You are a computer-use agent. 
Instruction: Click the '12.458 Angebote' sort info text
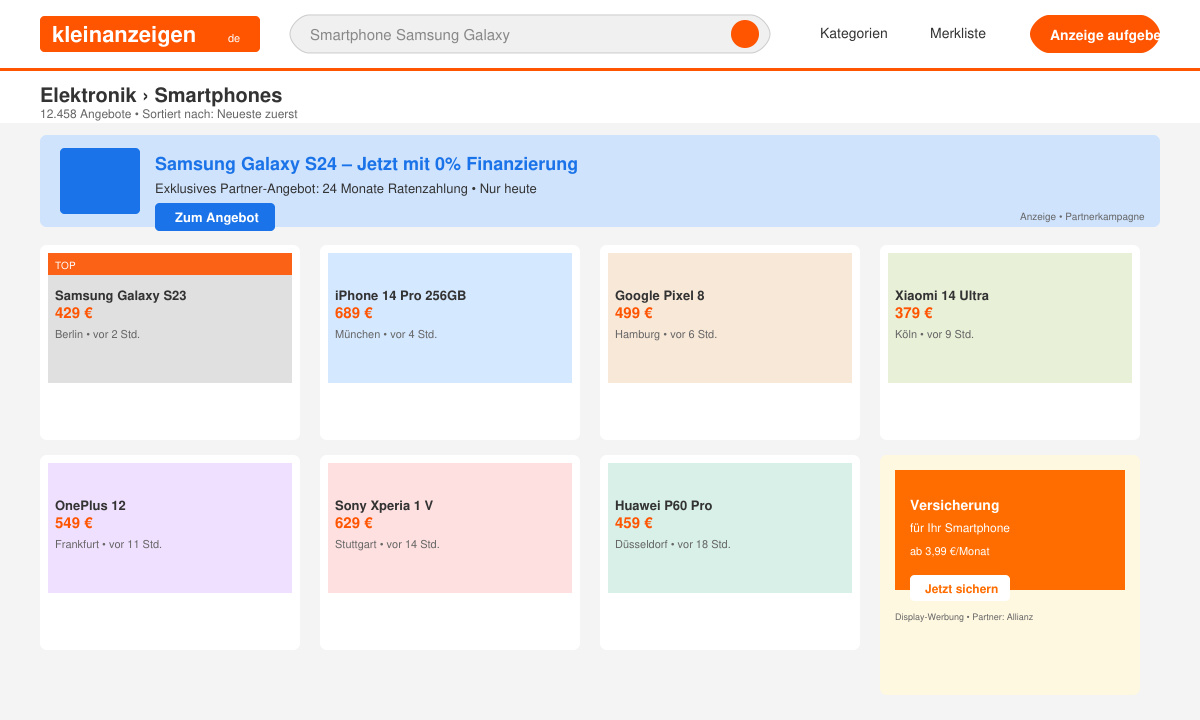169,114
